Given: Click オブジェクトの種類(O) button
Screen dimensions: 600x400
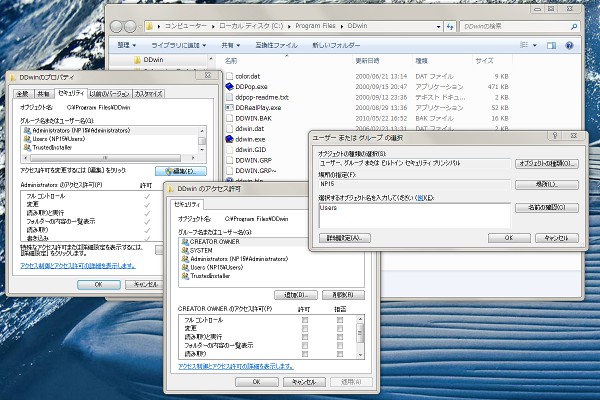Looking at the screenshot, I should point(547,163).
